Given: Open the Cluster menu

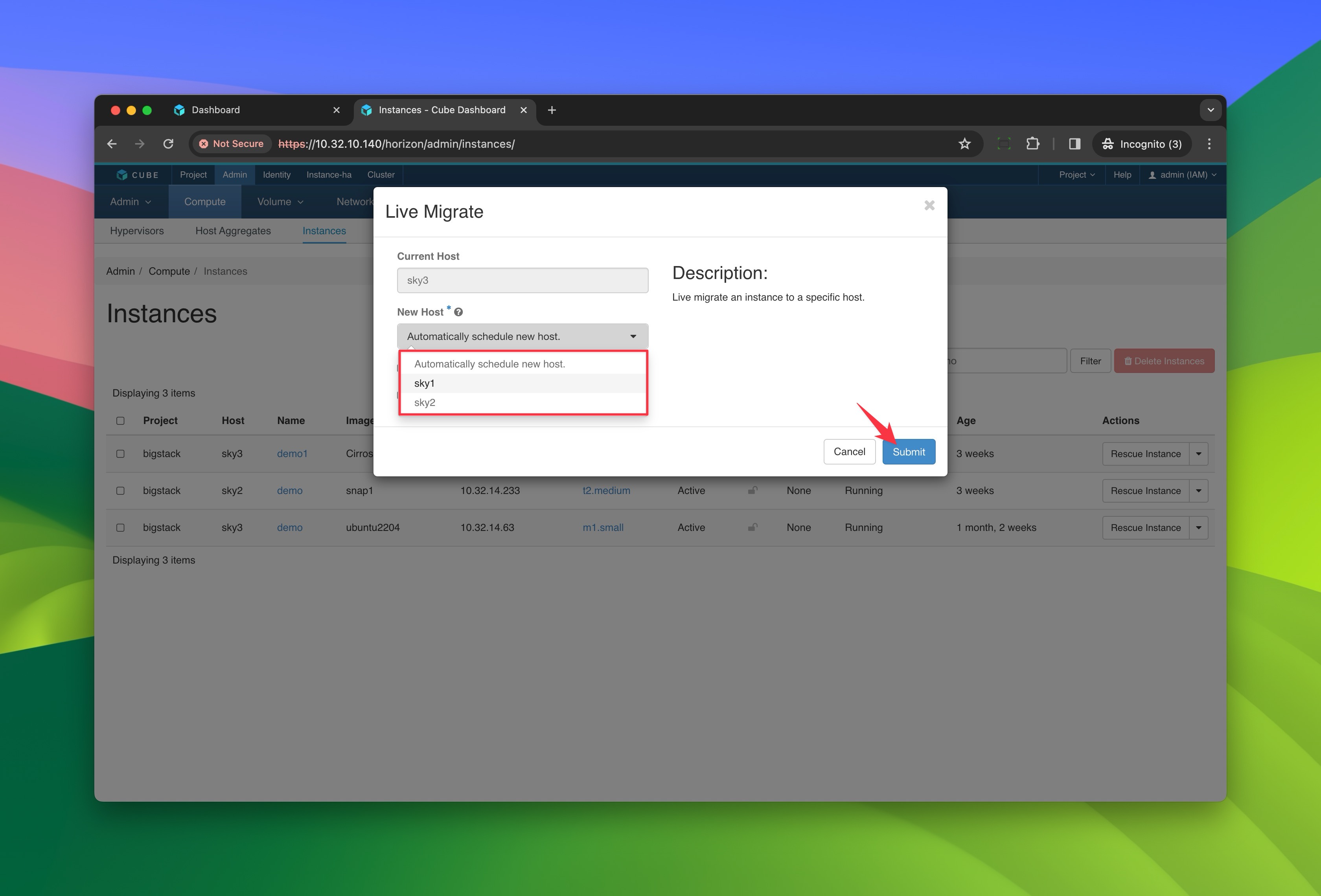Looking at the screenshot, I should click(381, 175).
